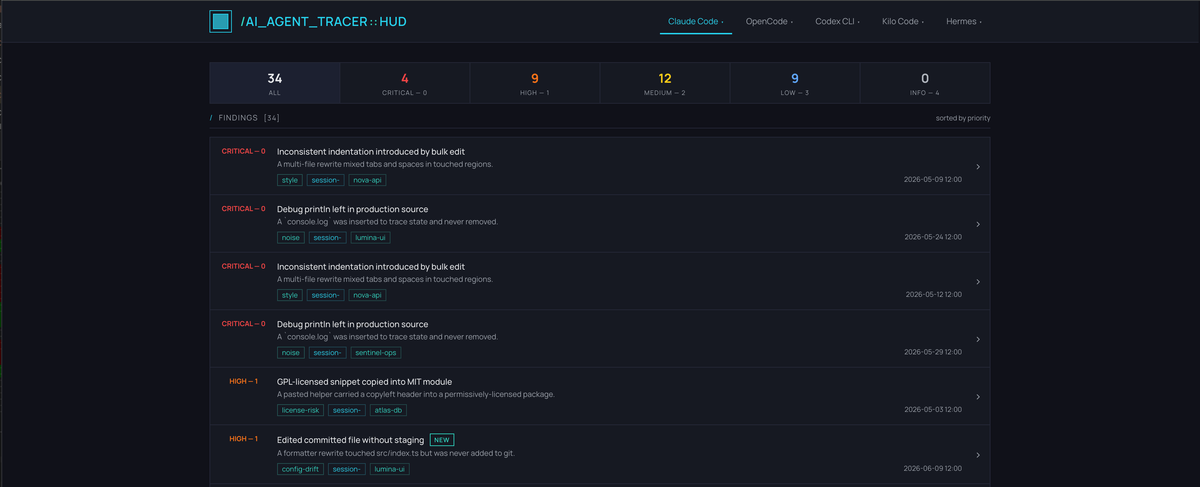Filter findings by CRITICAL count 4
This screenshot has width=1200, height=487.
(405, 83)
